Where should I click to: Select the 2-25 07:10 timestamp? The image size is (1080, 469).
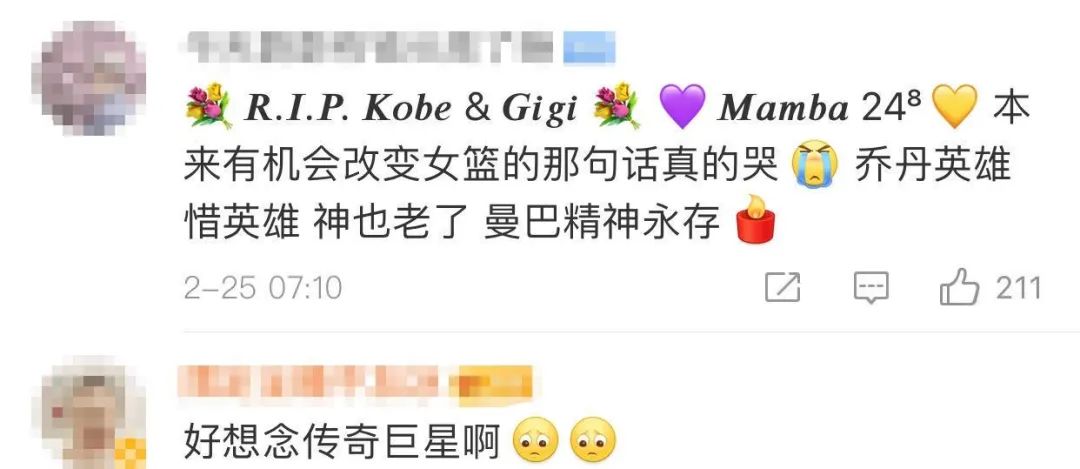(262, 287)
